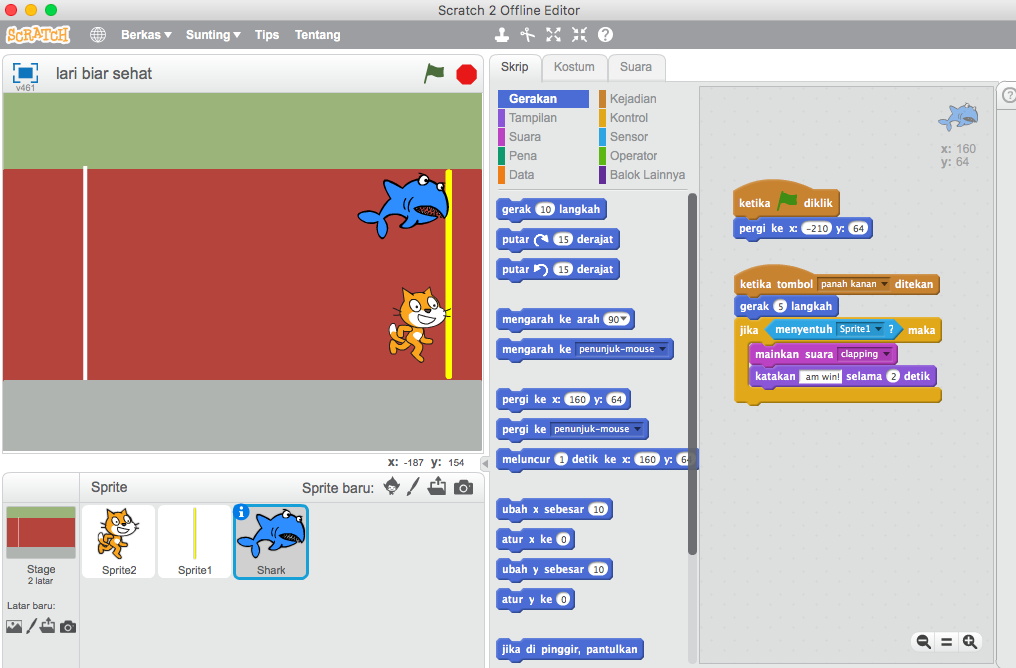Click the green flag to start the project
Image resolution: width=1016 pixels, height=668 pixels.
tap(434, 73)
